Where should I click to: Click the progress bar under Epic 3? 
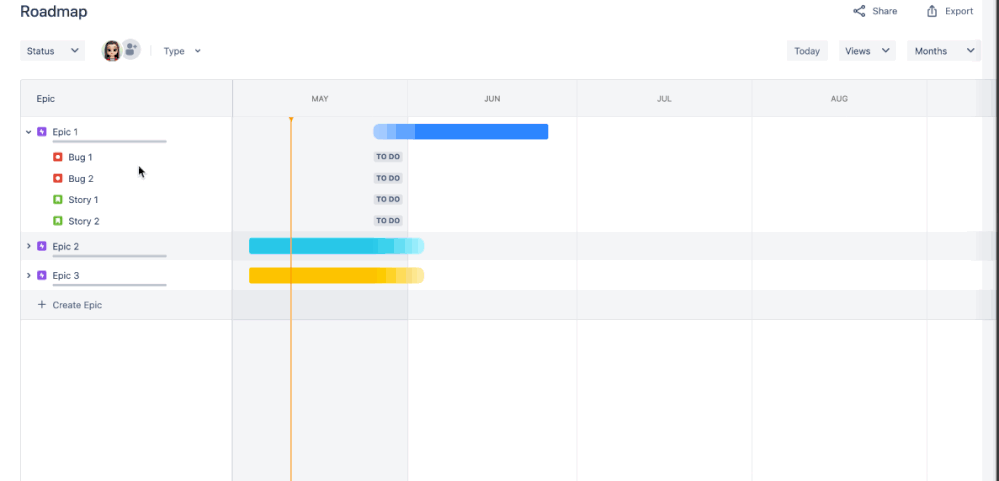110,285
